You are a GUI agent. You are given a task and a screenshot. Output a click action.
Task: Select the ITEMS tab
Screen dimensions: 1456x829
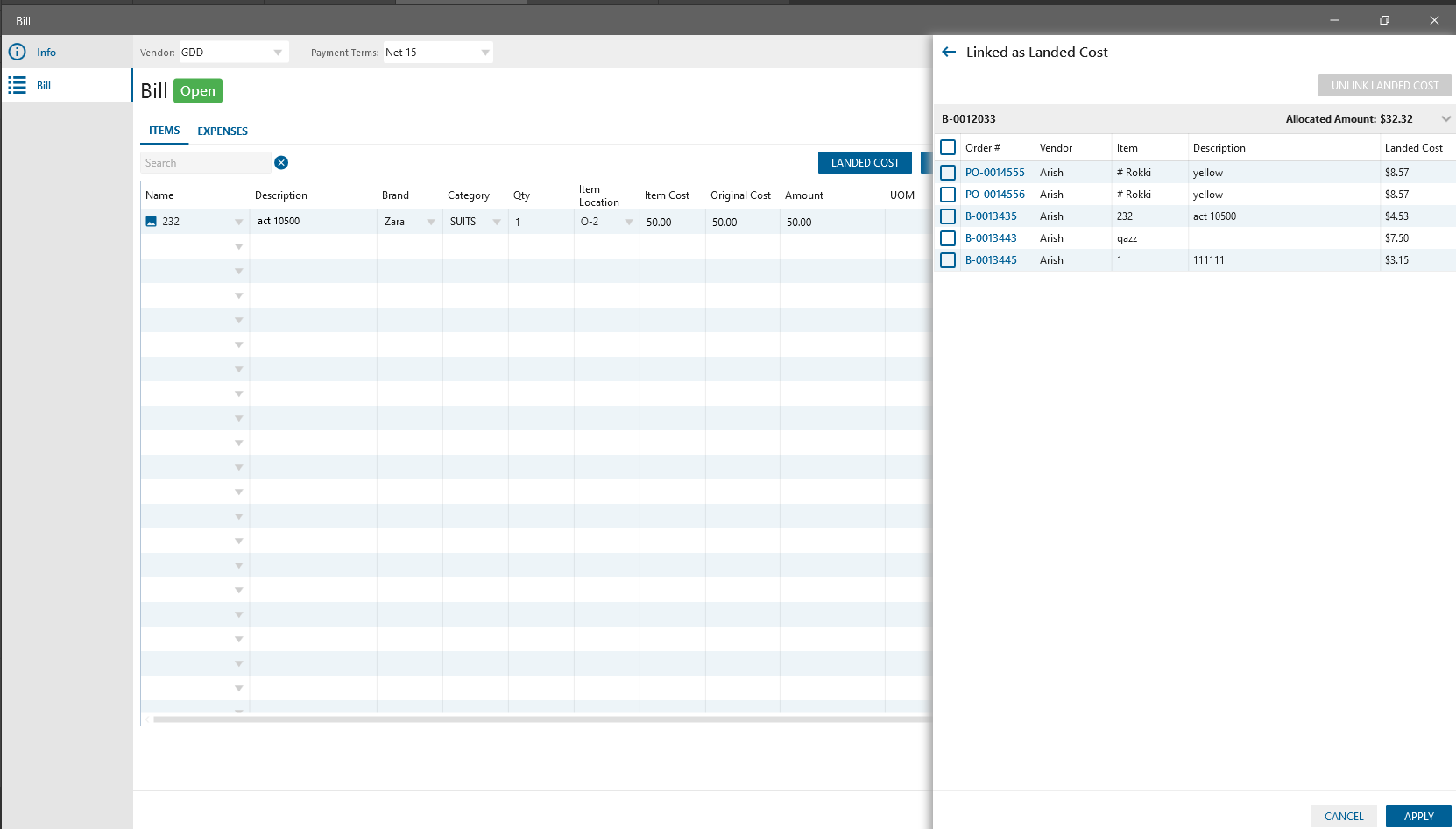point(164,131)
